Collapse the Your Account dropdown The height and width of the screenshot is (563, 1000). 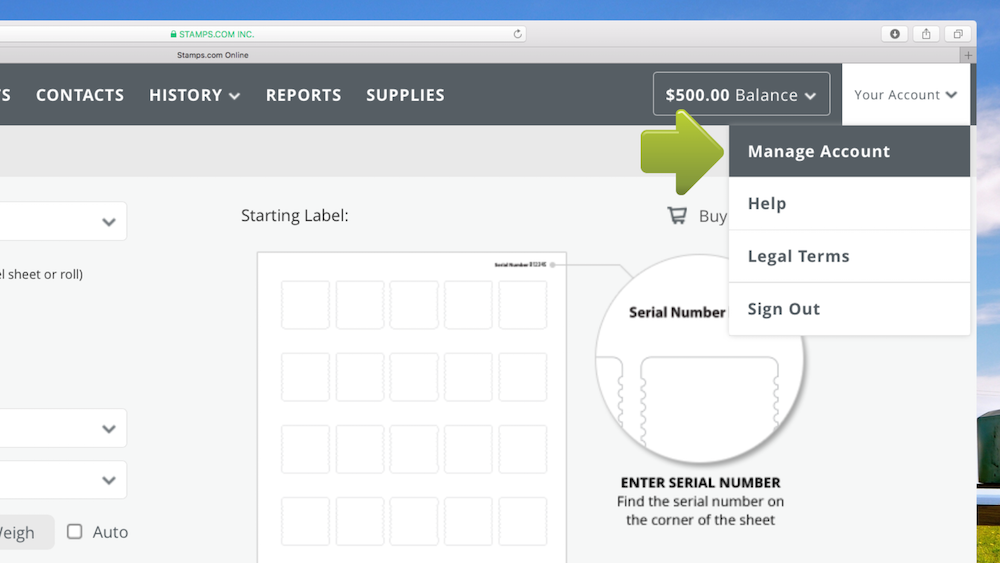(x=906, y=94)
